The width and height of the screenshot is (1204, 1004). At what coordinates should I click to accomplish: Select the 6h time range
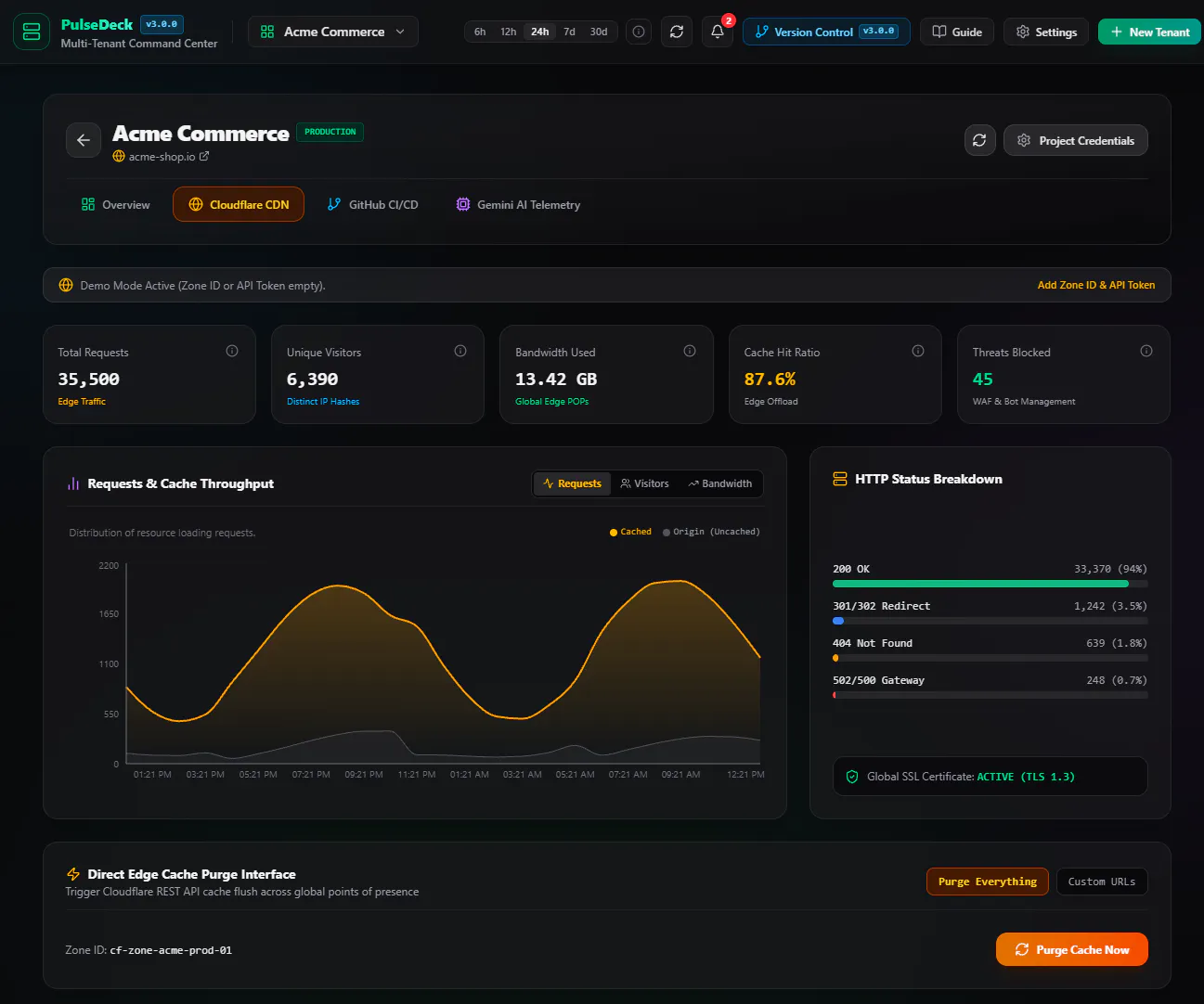point(480,32)
